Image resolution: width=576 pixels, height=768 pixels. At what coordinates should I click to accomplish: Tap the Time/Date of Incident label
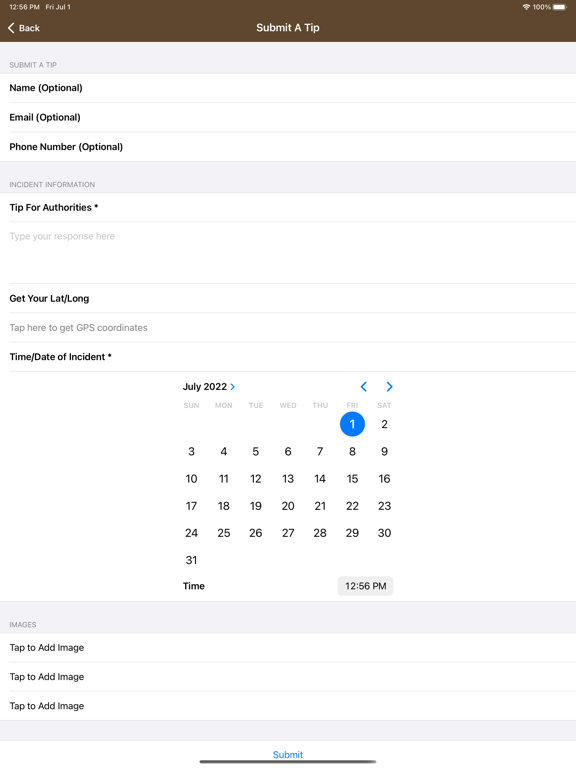point(60,357)
